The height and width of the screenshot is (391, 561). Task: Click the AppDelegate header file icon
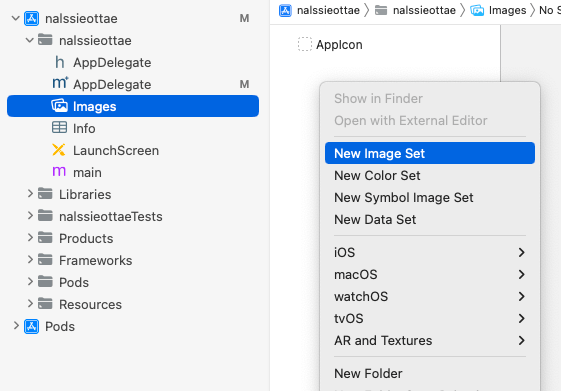click(x=60, y=62)
